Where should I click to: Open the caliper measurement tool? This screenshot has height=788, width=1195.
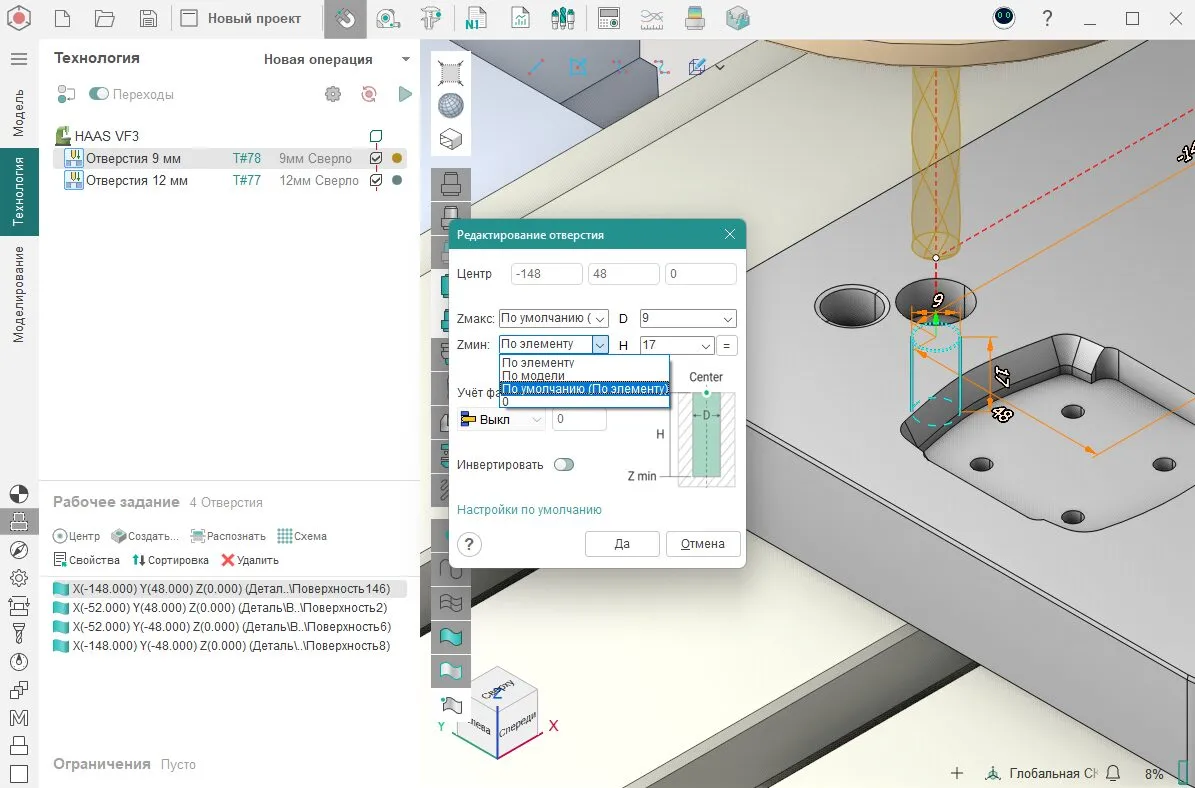tap(430, 19)
